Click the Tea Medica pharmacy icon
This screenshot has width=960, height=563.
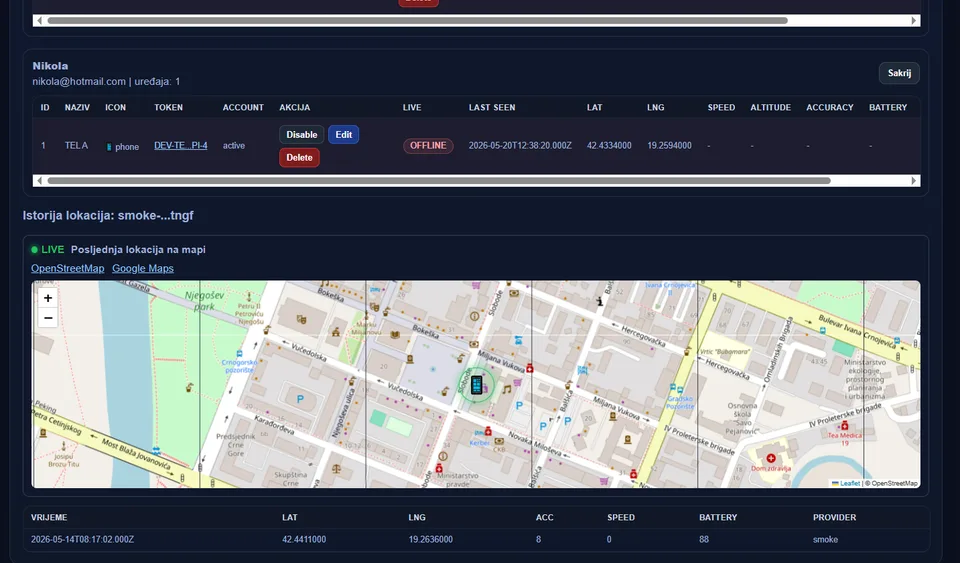pos(845,425)
